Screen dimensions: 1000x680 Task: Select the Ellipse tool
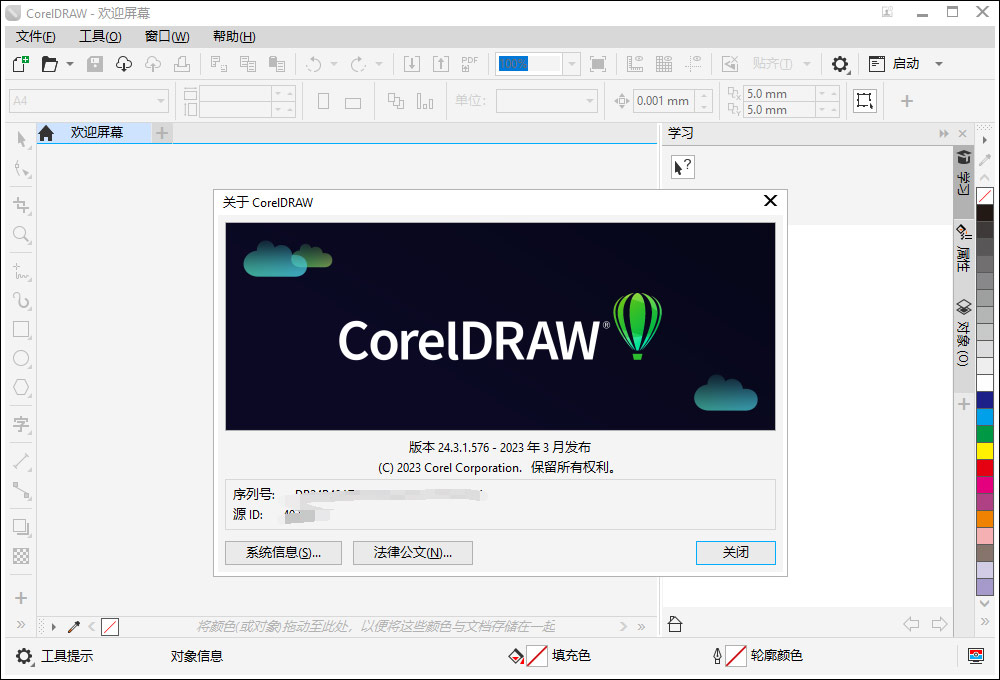[x=20, y=358]
